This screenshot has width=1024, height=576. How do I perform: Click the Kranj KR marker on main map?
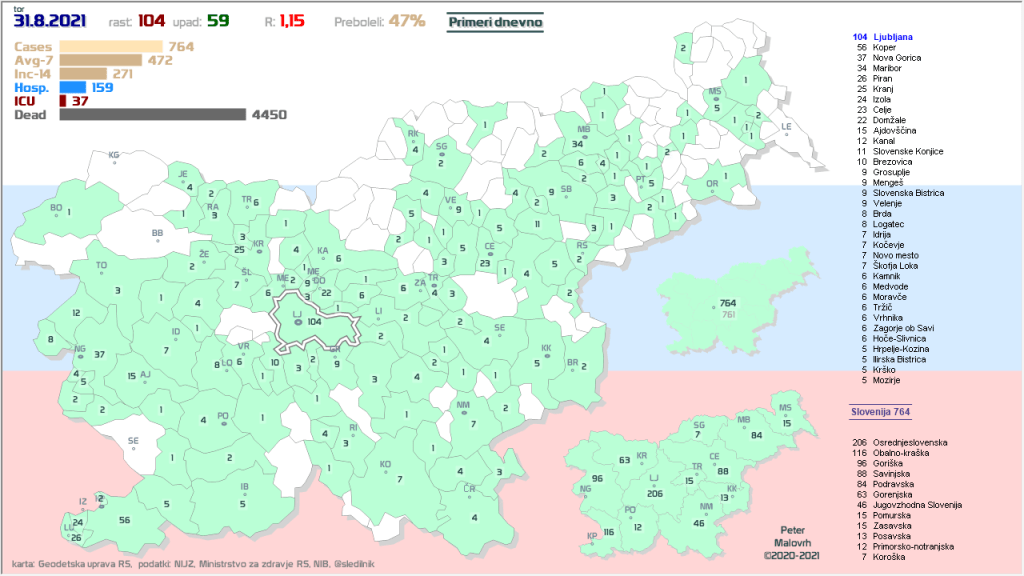[x=258, y=250]
